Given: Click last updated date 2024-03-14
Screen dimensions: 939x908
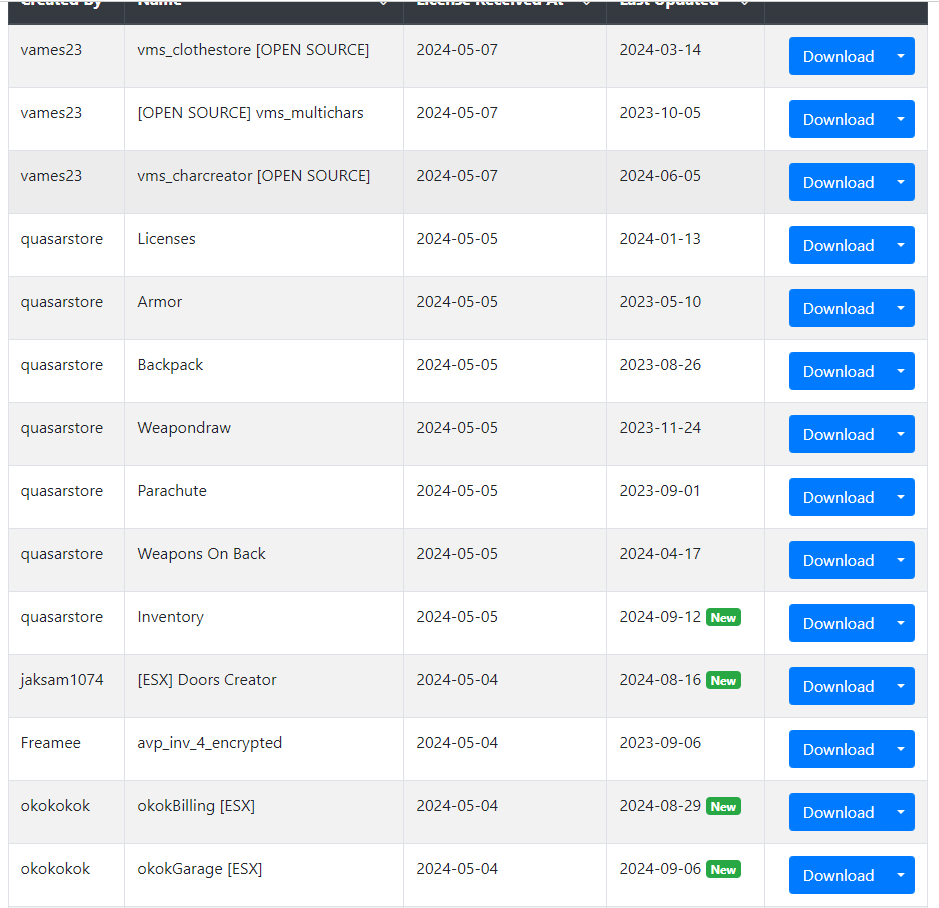Looking at the screenshot, I should click(x=660, y=50).
